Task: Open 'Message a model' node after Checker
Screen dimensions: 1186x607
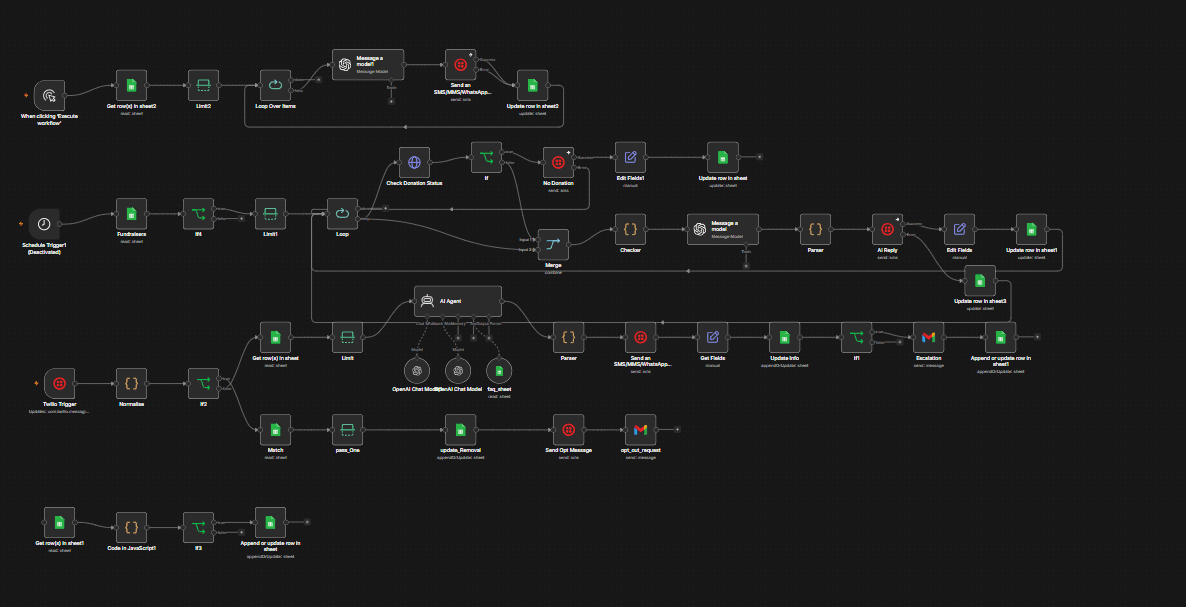Action: pyautogui.click(x=722, y=229)
